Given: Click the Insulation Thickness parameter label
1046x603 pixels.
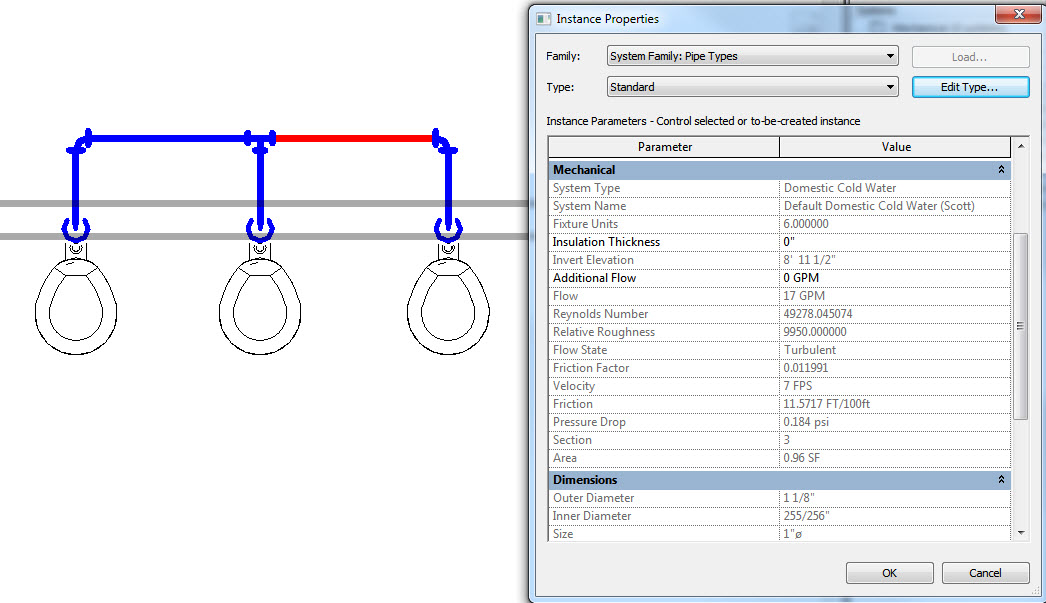Looking at the screenshot, I should click(606, 242).
